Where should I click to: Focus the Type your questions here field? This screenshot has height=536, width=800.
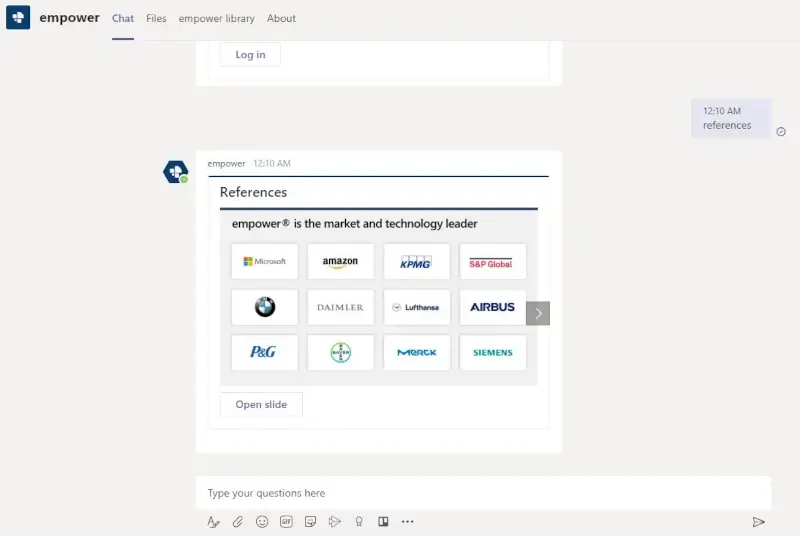coord(483,493)
